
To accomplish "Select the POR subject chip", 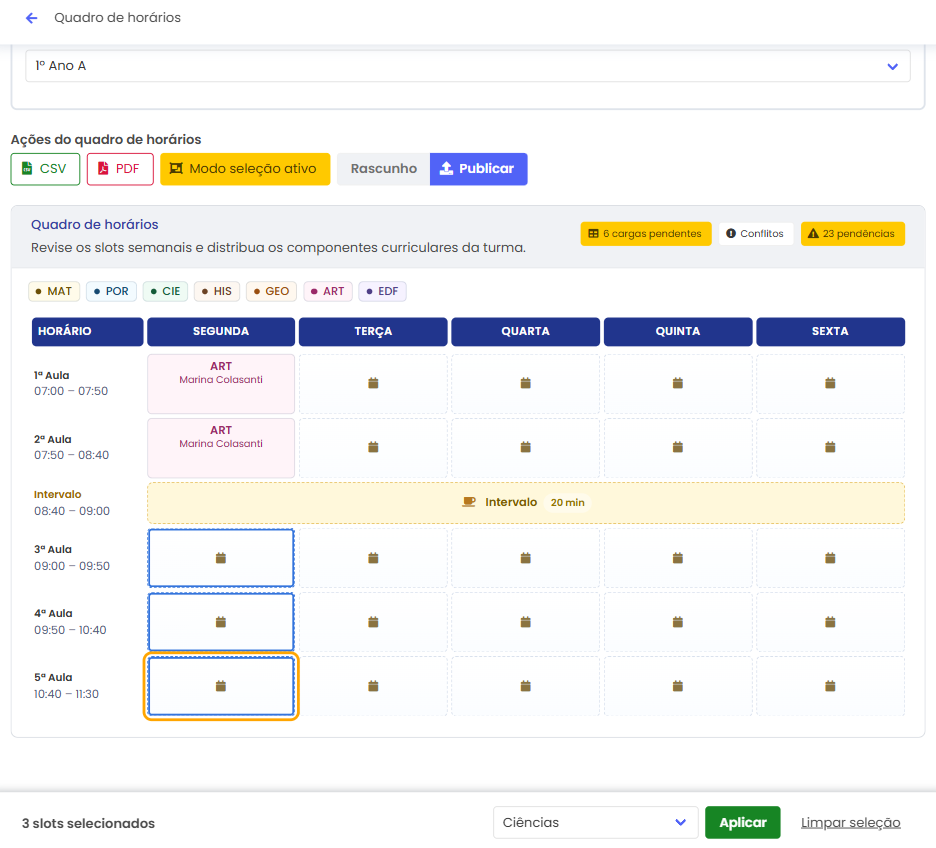I will [112, 291].
